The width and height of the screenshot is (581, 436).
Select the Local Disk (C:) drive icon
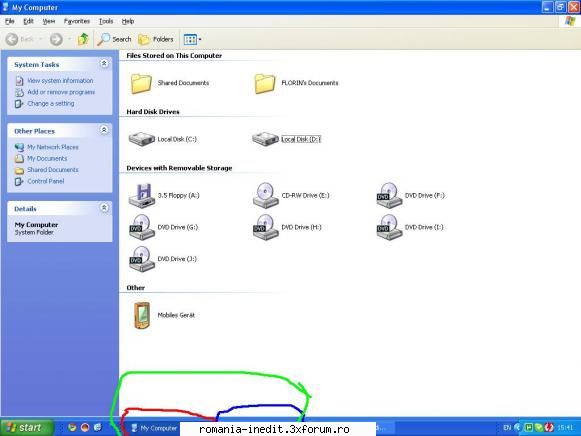pos(142,139)
